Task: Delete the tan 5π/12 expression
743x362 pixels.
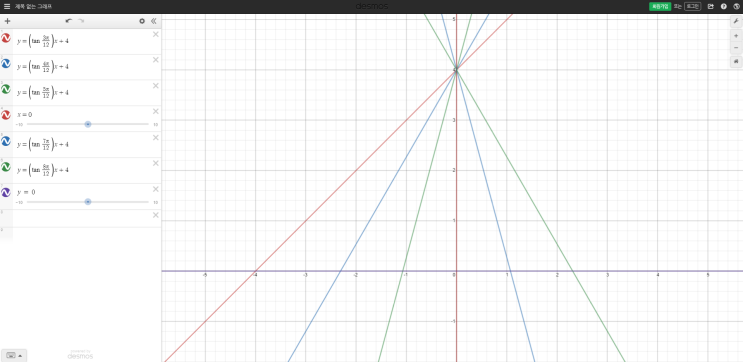Action: (x=155, y=86)
